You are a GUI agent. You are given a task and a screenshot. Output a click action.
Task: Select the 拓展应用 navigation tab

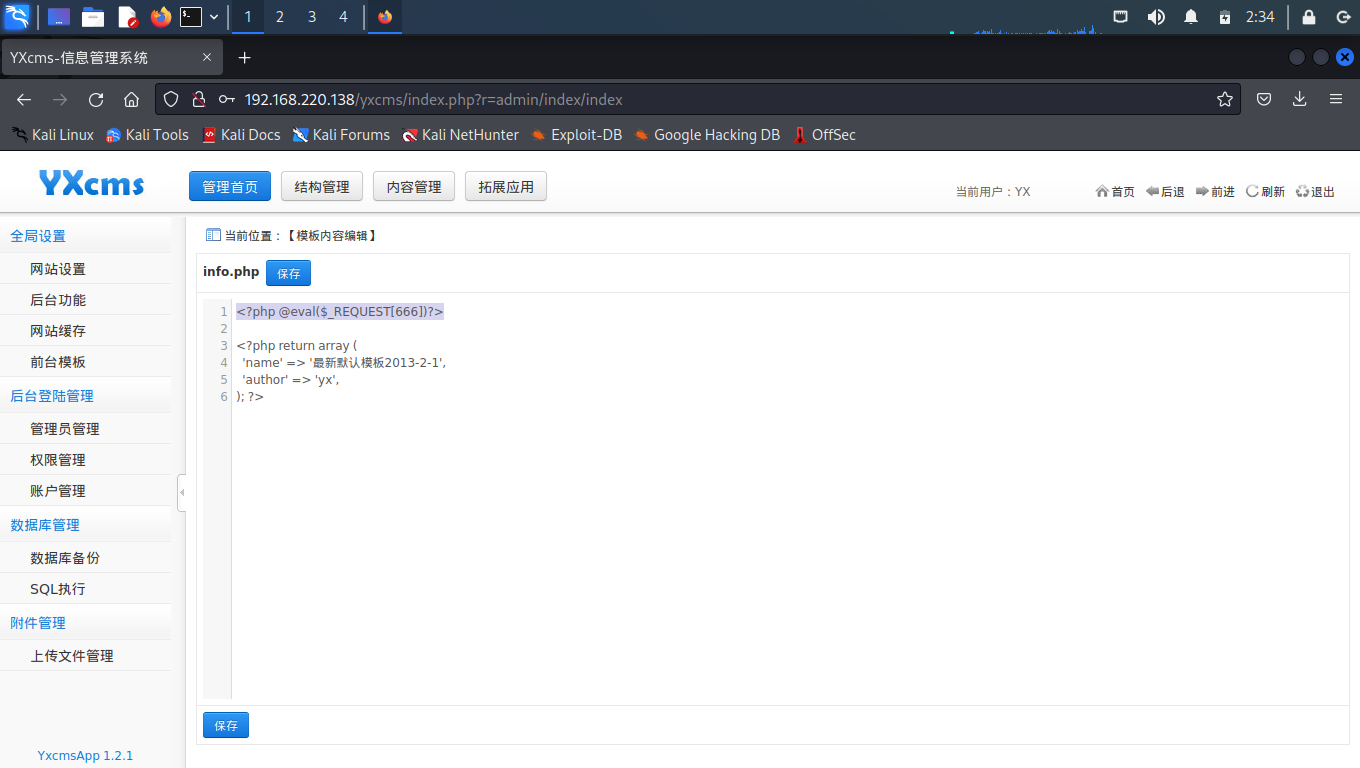click(x=506, y=187)
